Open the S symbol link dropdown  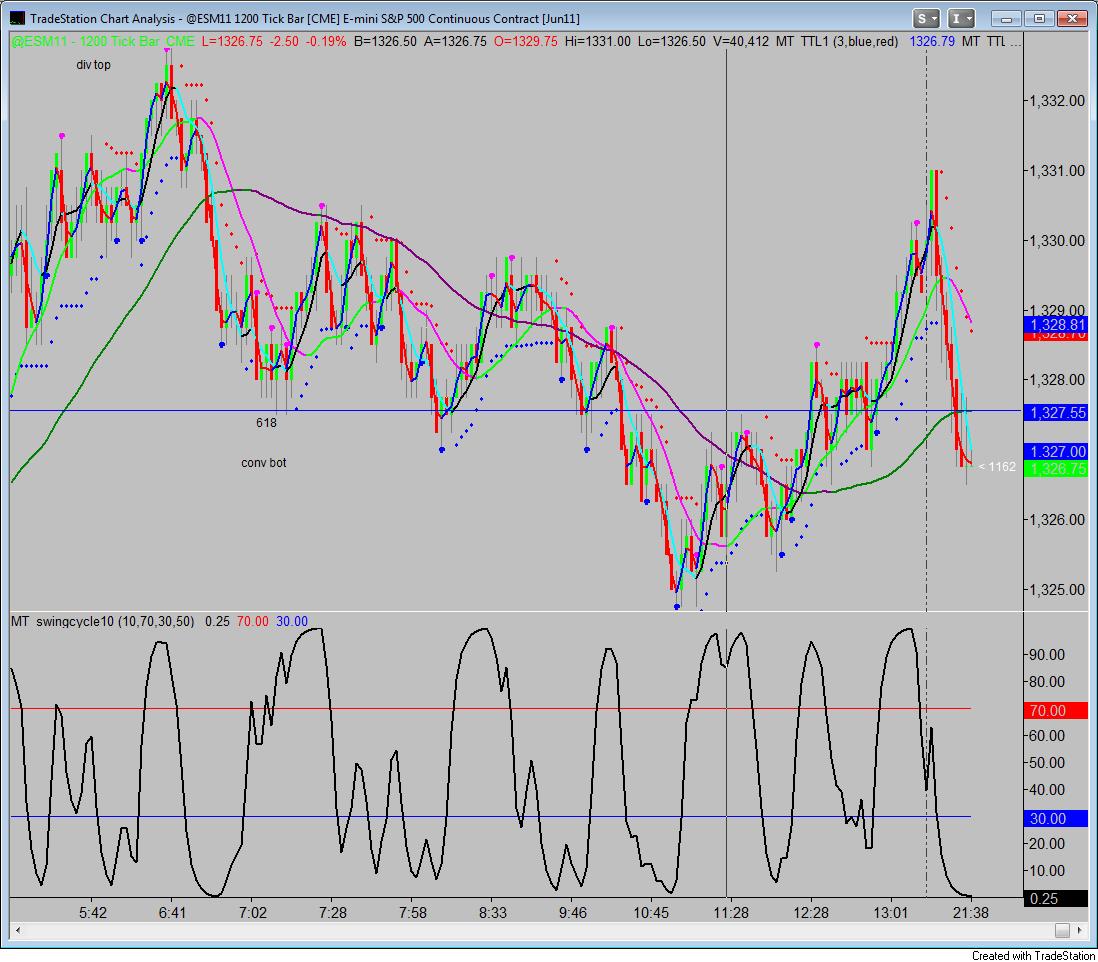pos(926,18)
